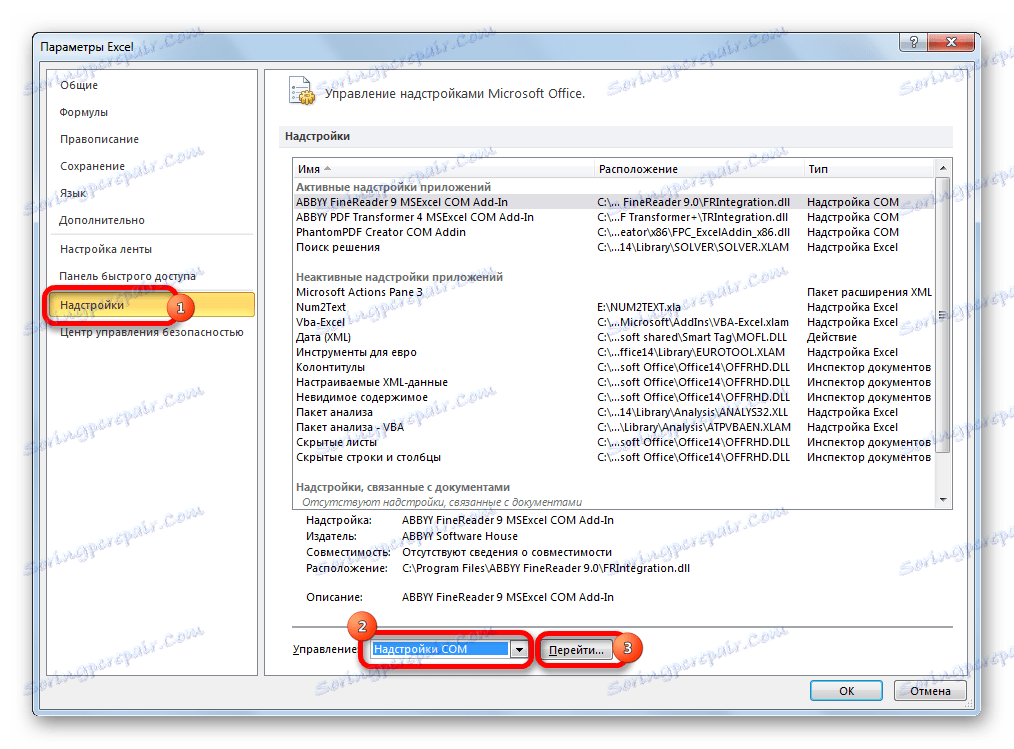This screenshot has width=1014, height=749.
Task: Select Поиск решения add-in row
Action: pyautogui.click(x=614, y=247)
